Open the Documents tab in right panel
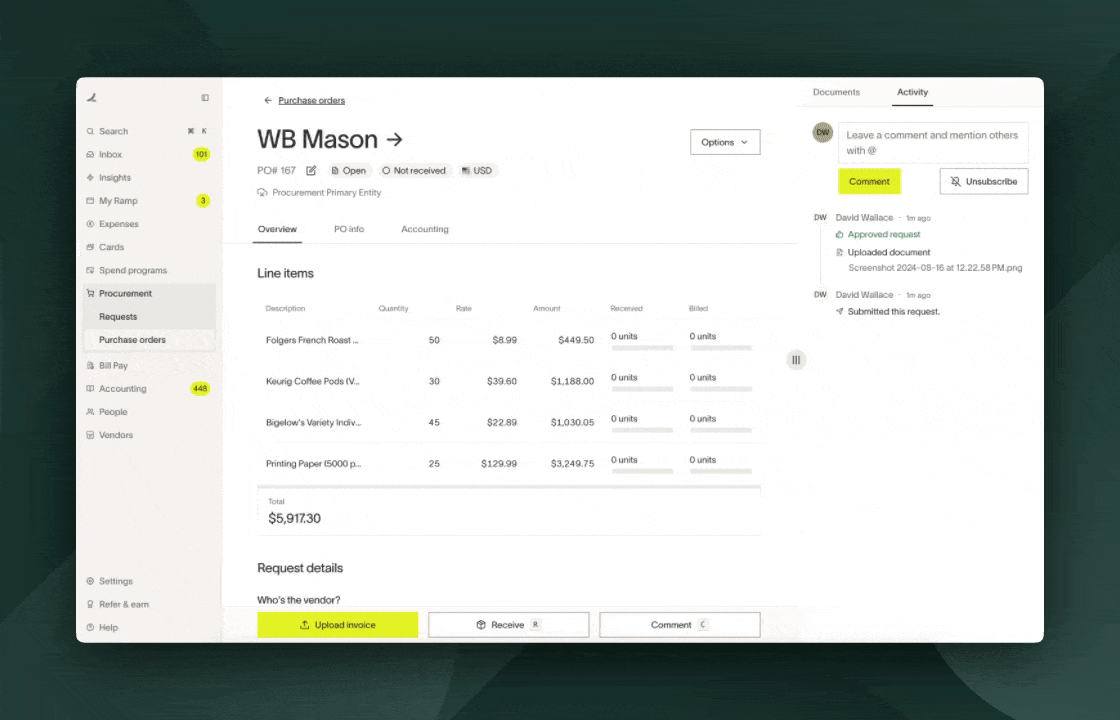The image size is (1120, 720). (x=836, y=92)
